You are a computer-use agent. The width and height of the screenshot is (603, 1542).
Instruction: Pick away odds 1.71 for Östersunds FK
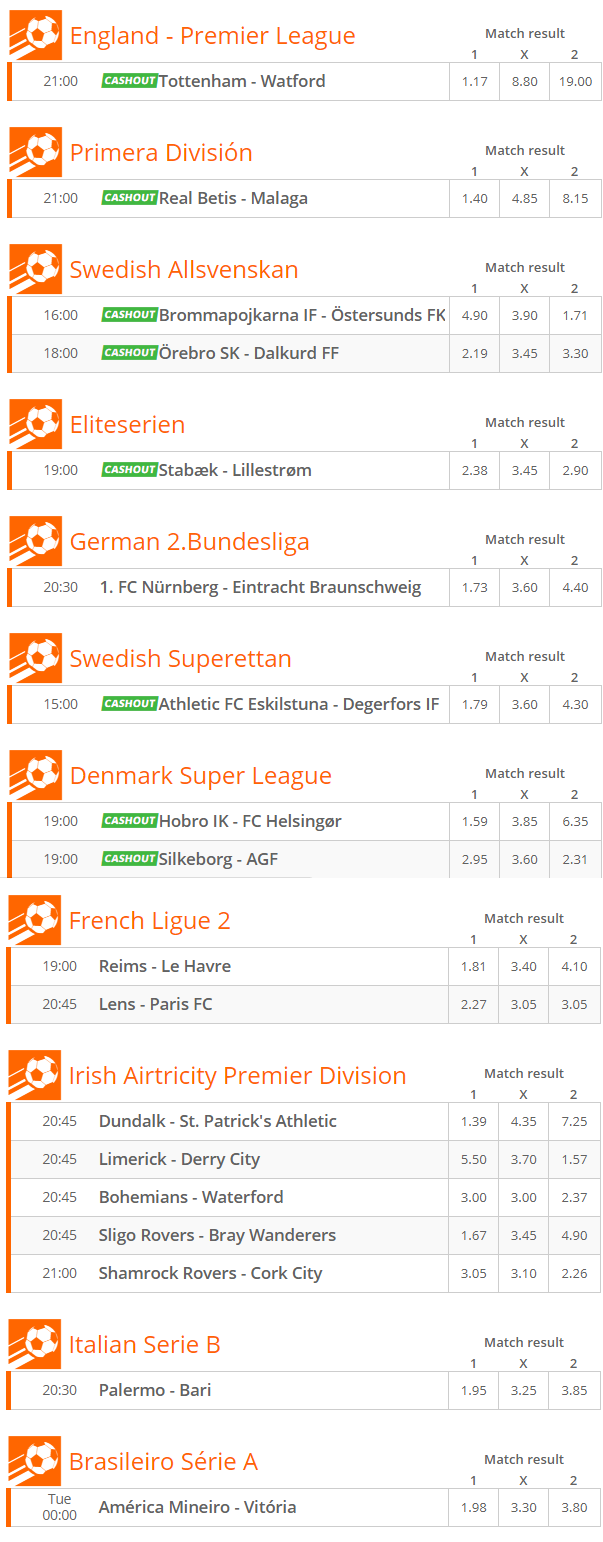(575, 315)
